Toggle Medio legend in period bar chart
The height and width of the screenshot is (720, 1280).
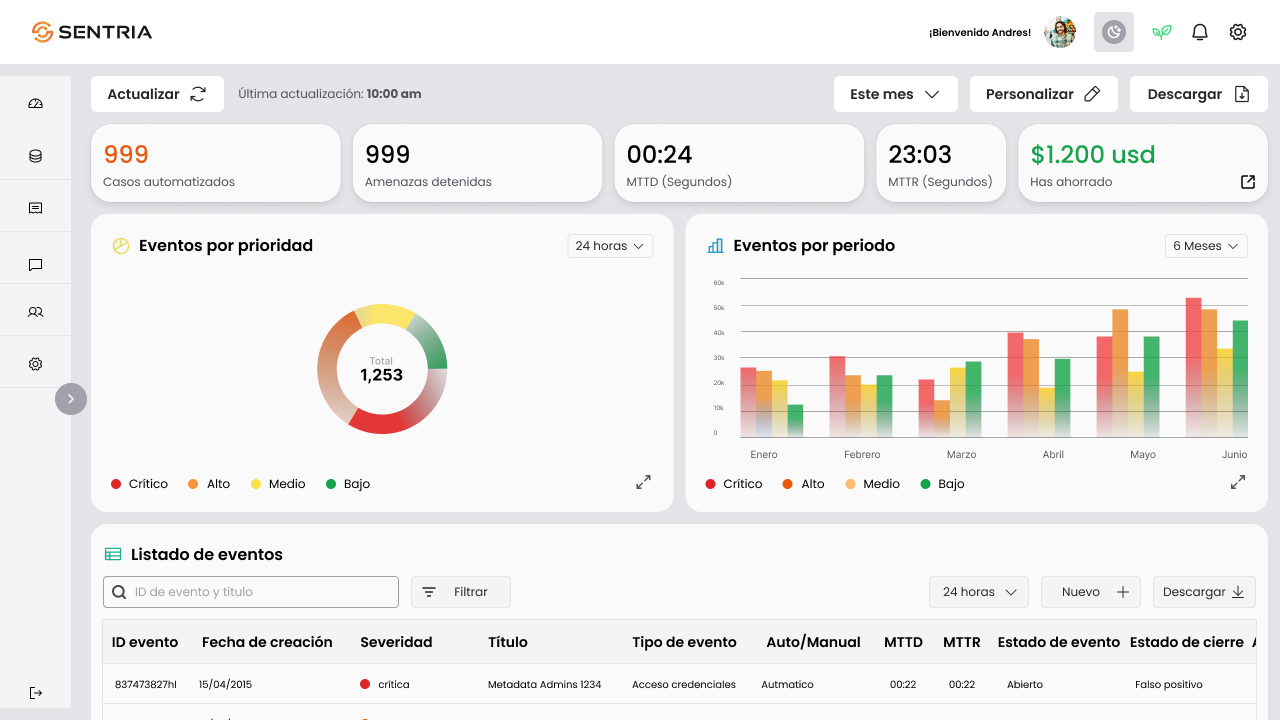tap(873, 484)
